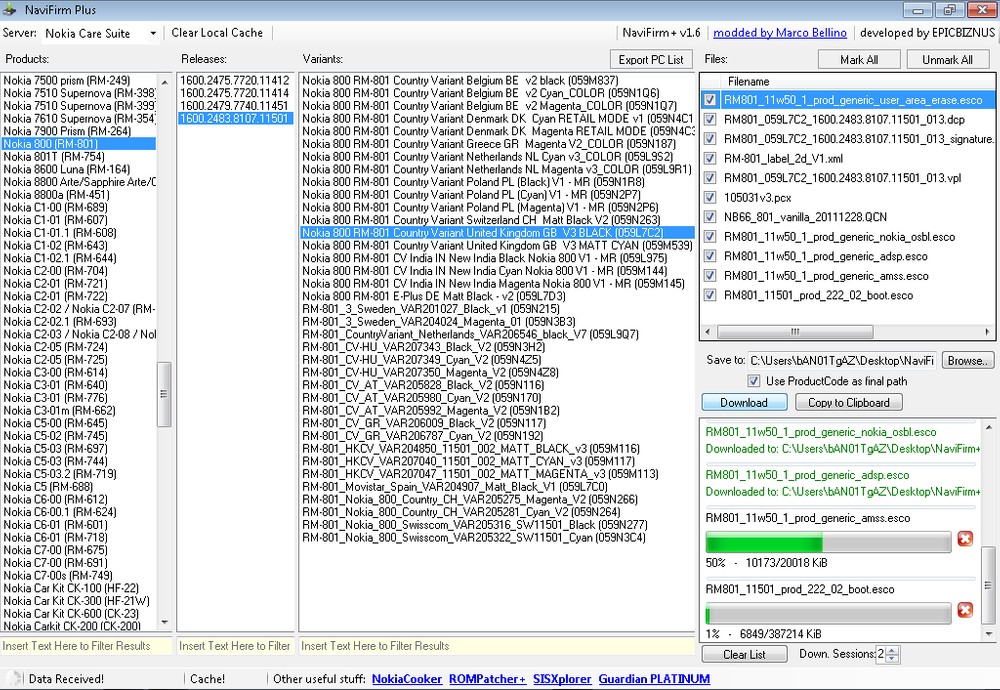Toggle the prod_222_02_boot.esco file checkbox

(x=709, y=295)
